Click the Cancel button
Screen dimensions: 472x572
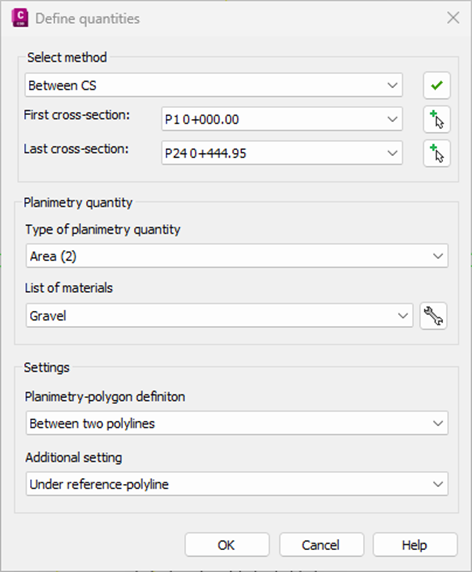click(x=321, y=545)
